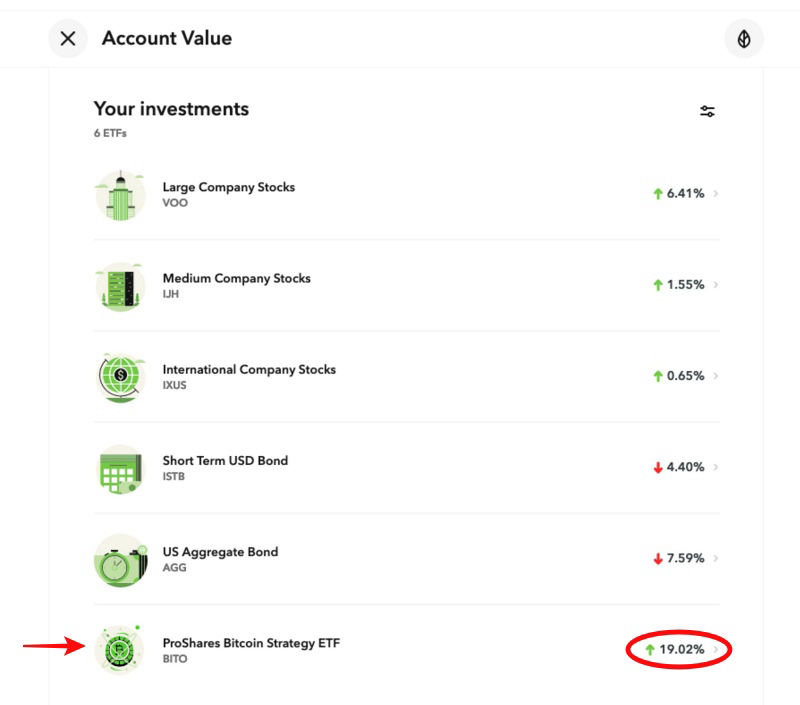This screenshot has height=705, width=800.
Task: Select the Medium Company Stocks icon
Action: [119, 286]
